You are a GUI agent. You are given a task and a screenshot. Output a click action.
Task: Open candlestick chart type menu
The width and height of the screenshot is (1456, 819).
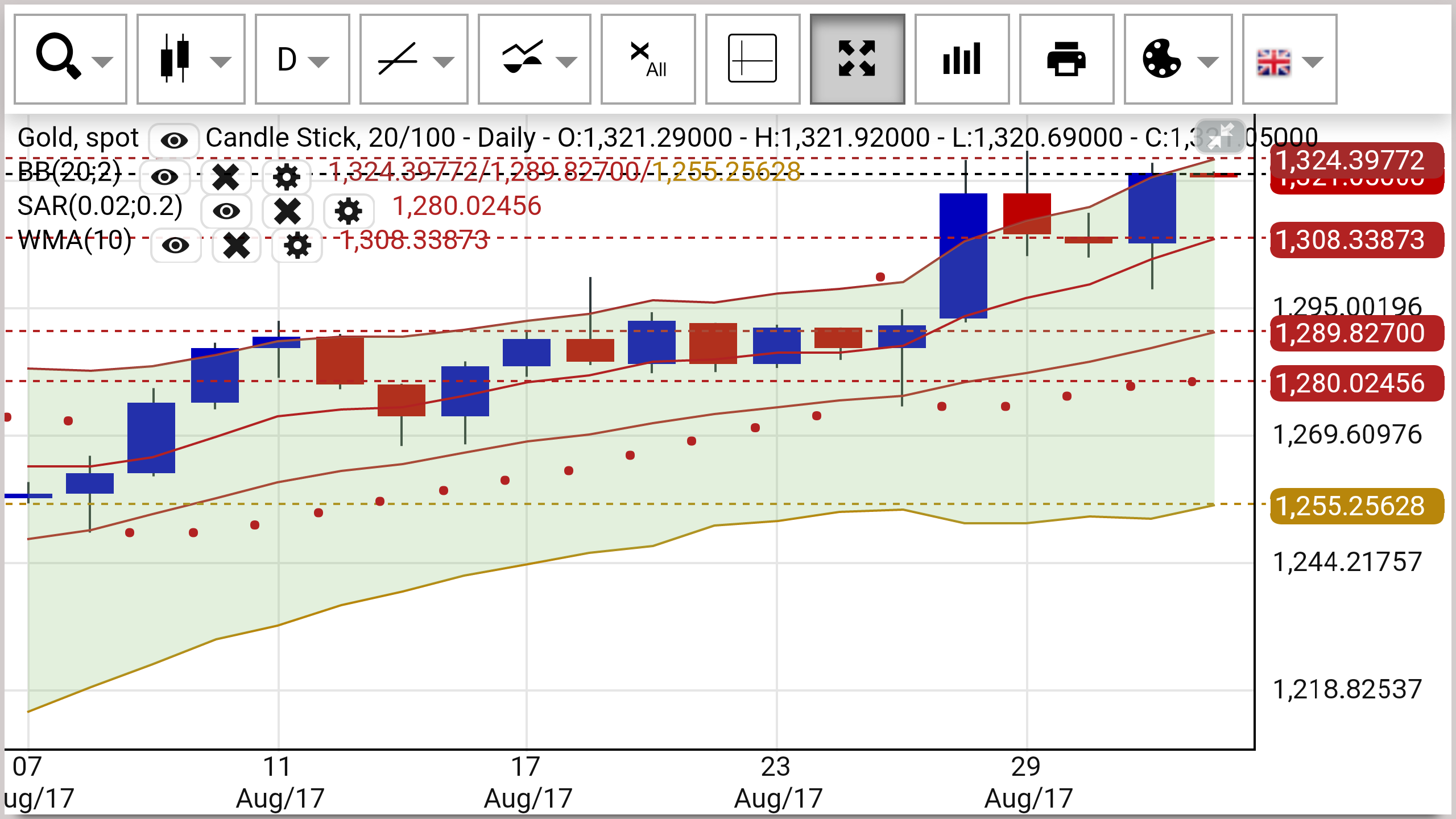[191, 59]
